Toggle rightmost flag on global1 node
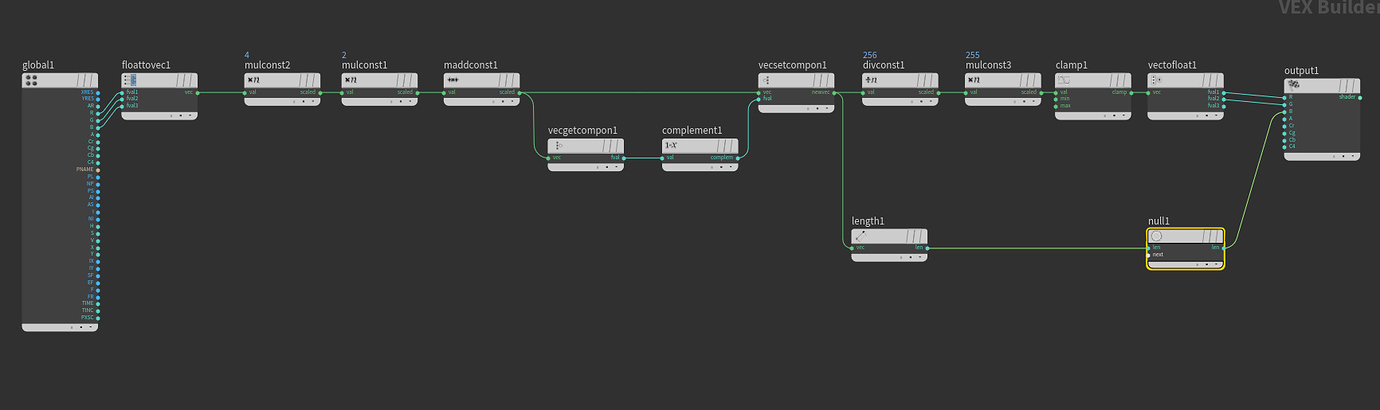Screen dimensions: 1380x410 (x=92, y=80)
